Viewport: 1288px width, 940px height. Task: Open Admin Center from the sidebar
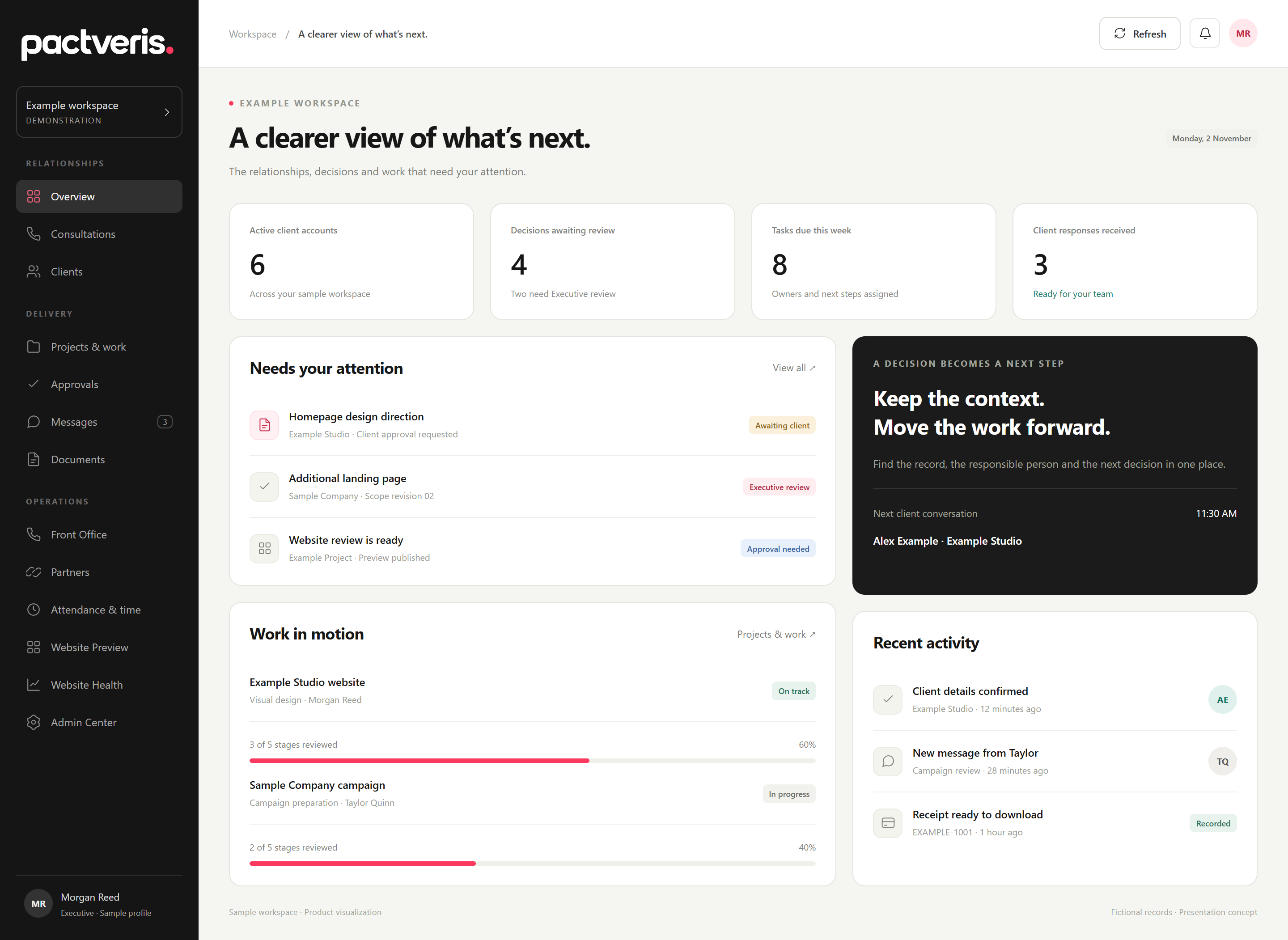pyautogui.click(x=99, y=722)
